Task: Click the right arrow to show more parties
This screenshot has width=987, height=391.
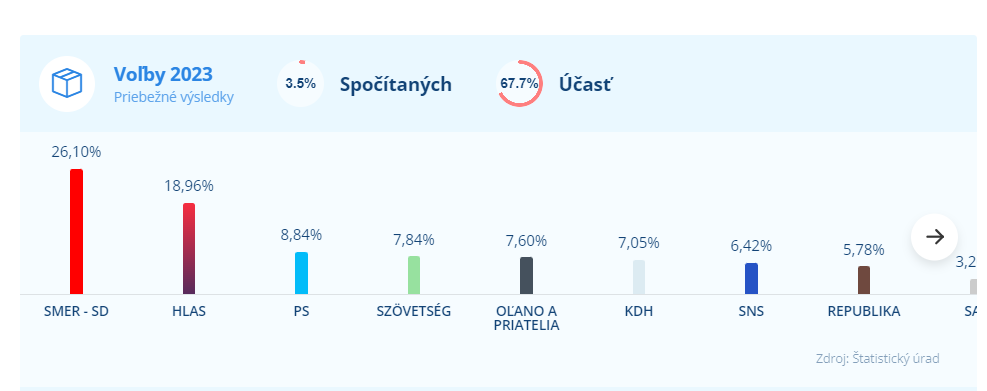Action: [x=935, y=237]
